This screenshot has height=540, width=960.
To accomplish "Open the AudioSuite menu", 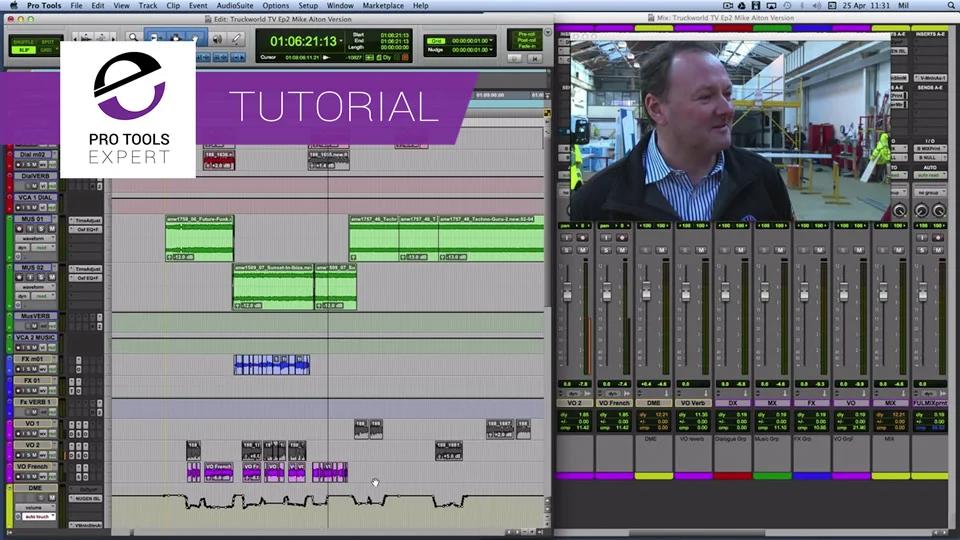I will coord(235,6).
